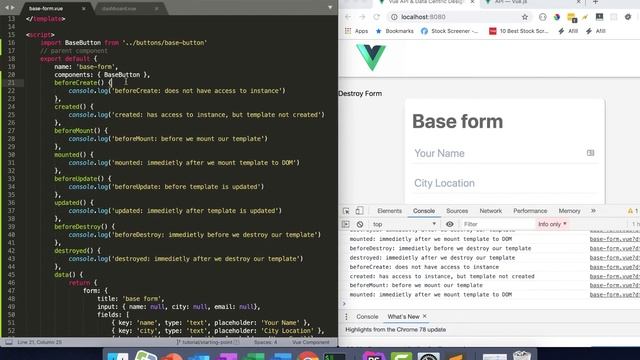Screen dimensions: 640x360
Task: Open the Bookmarks folder in bookmarks bar
Action: click(x=394, y=31)
